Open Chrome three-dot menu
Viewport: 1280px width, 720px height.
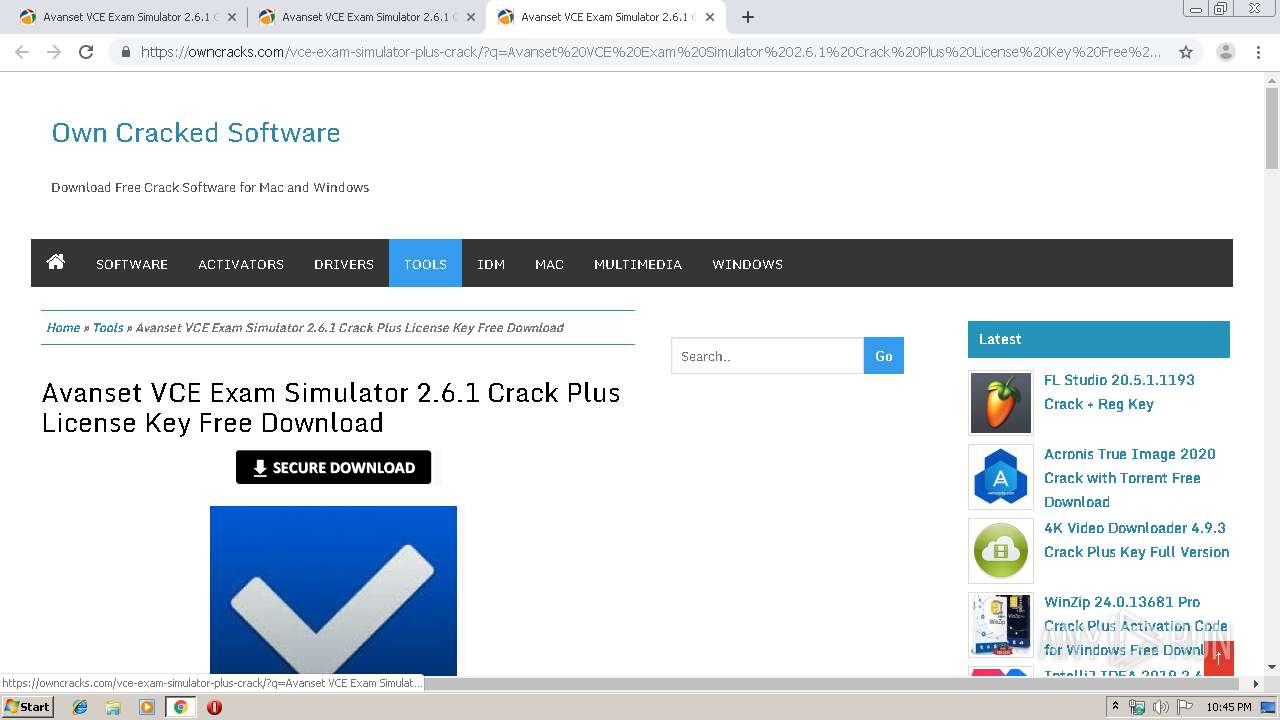pos(1259,52)
